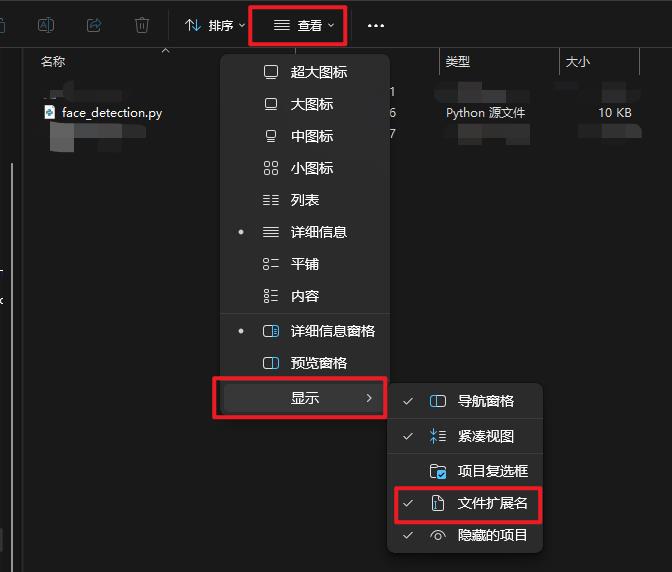
Task: Sort by the 大小 column header
Action: [578, 62]
